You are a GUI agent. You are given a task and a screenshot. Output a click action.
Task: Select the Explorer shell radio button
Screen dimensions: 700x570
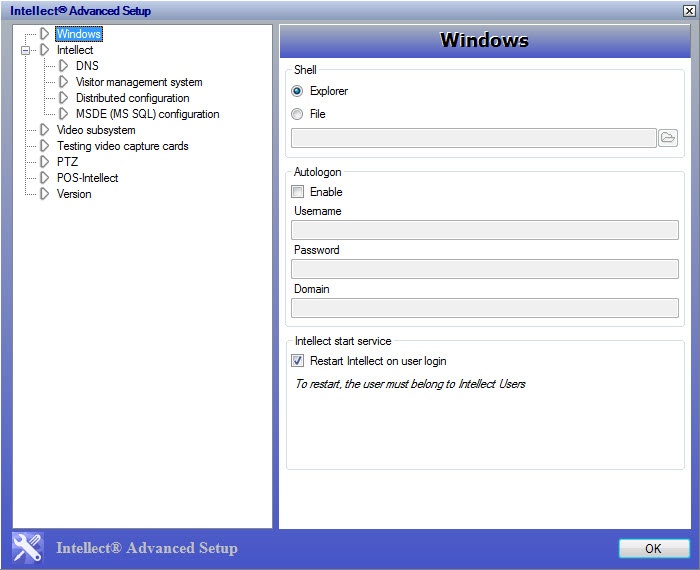point(297,91)
